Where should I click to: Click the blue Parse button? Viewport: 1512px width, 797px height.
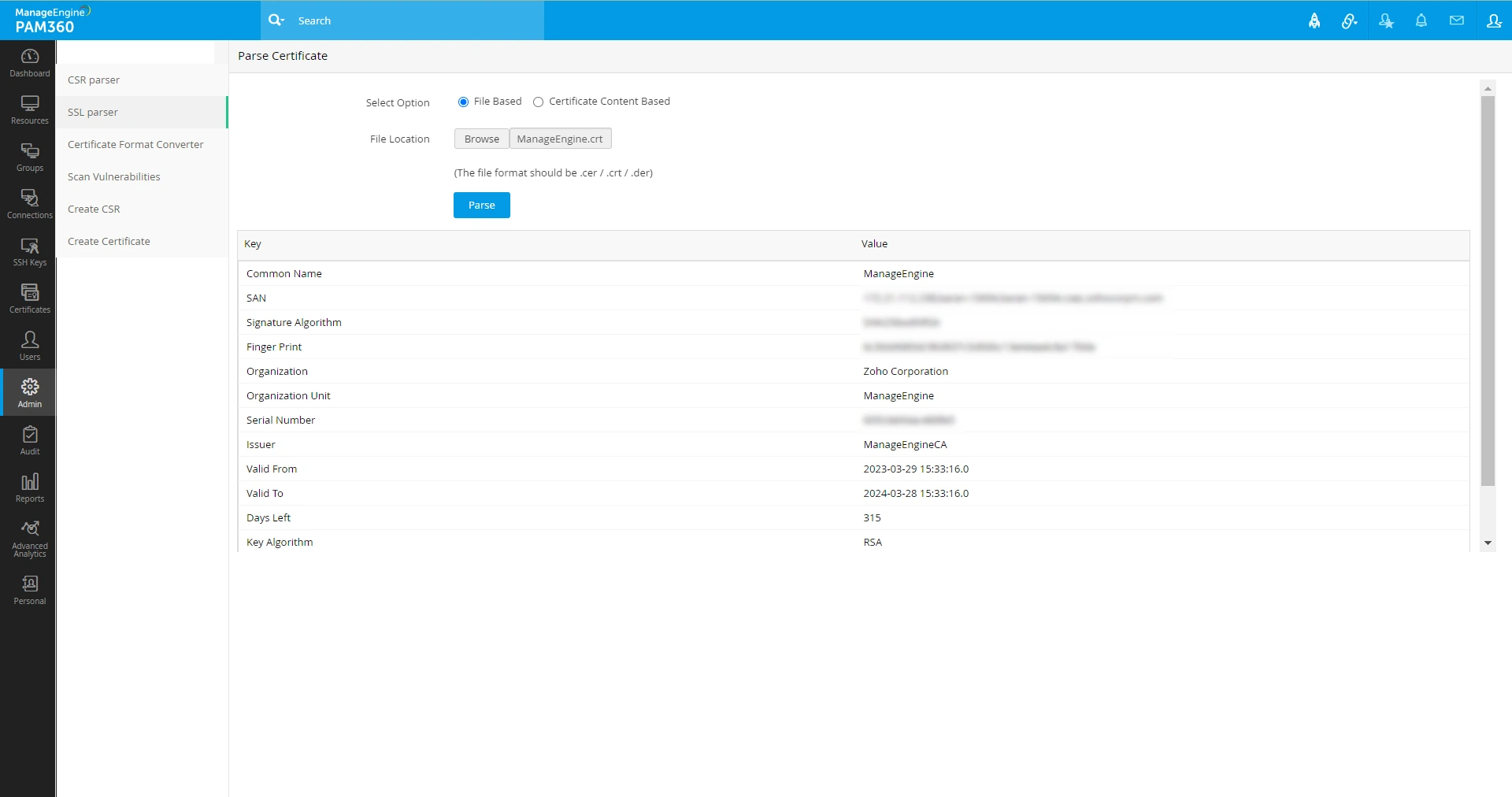coord(482,205)
